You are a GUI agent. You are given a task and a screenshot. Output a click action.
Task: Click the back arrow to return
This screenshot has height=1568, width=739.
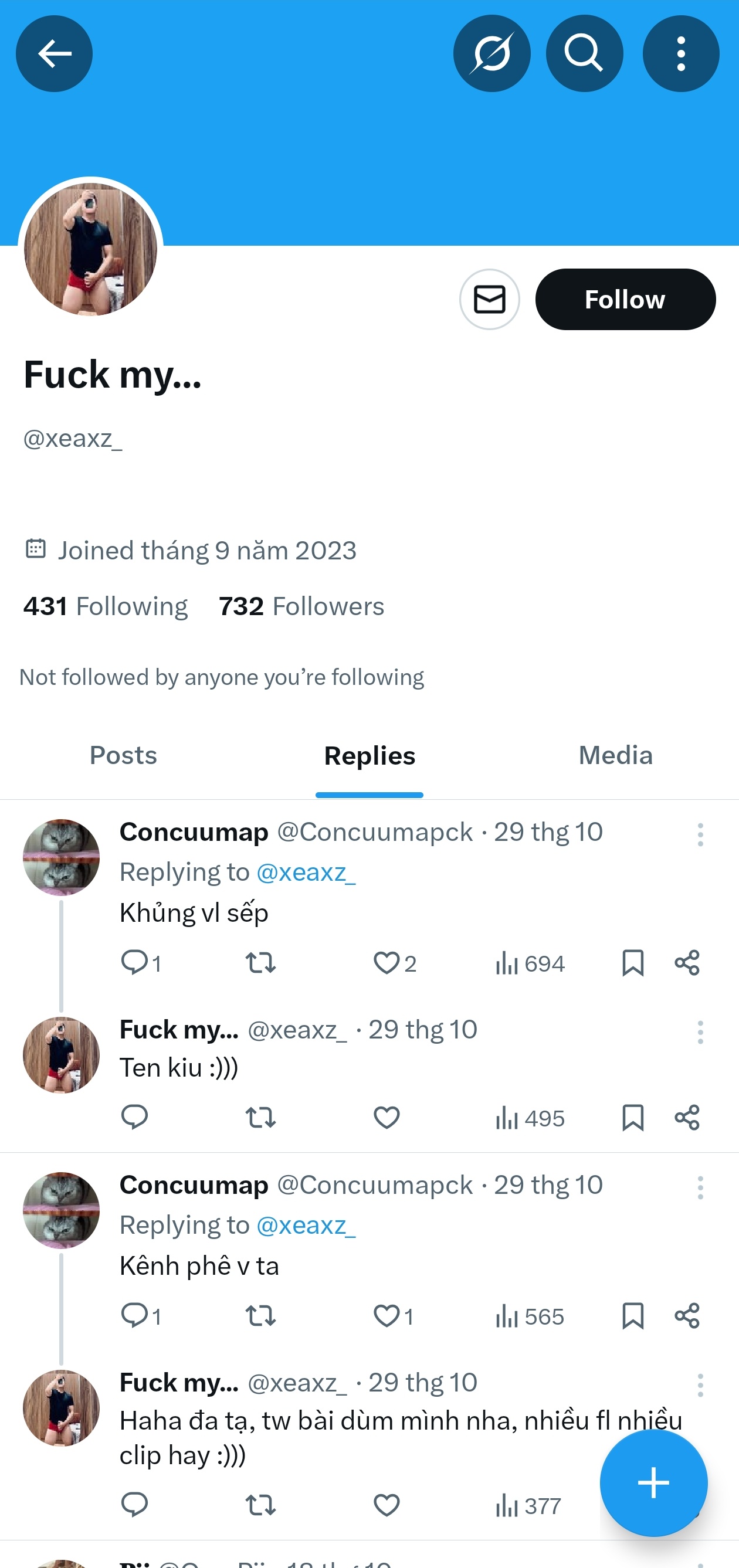[53, 53]
